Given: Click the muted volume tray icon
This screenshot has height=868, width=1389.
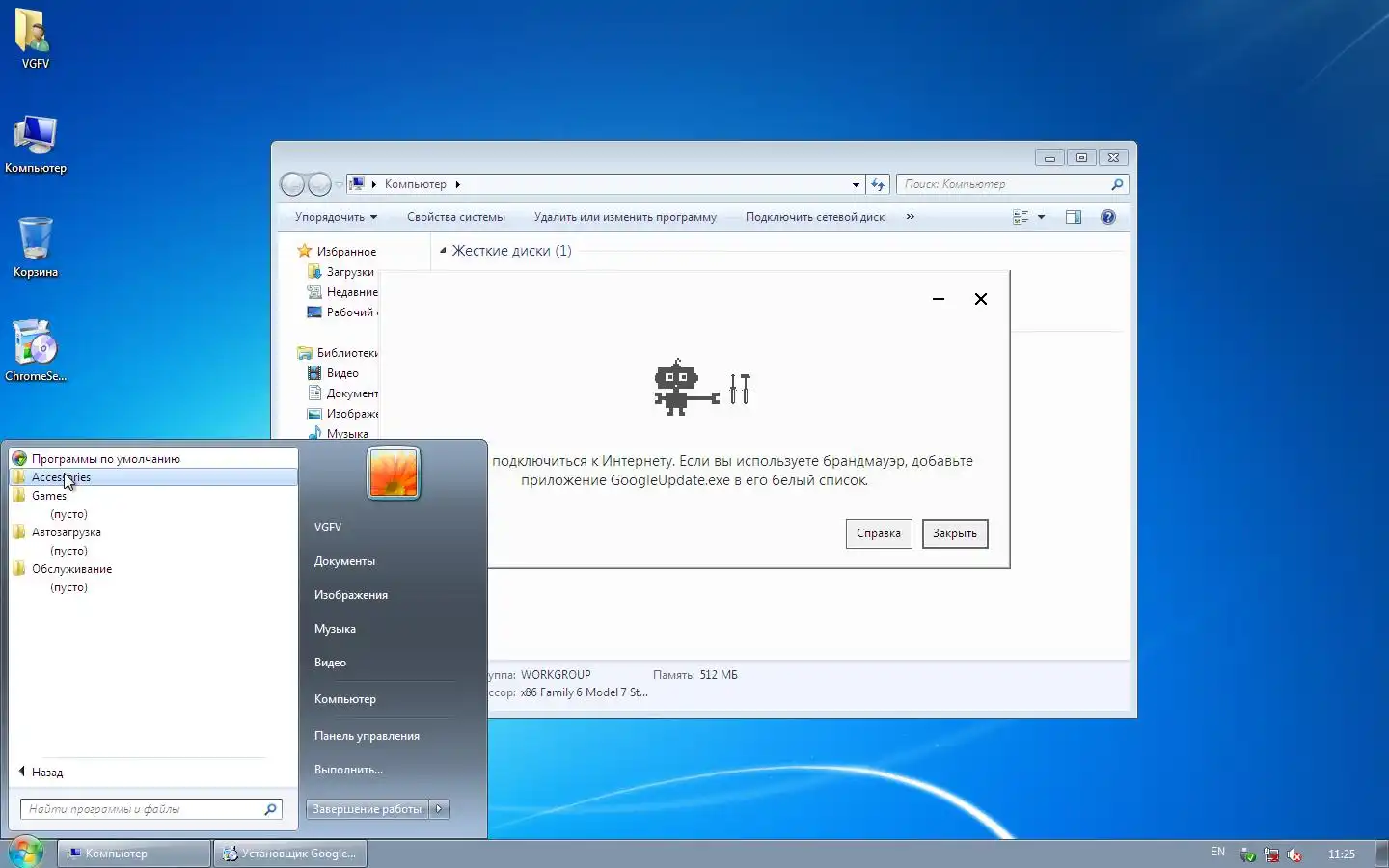Looking at the screenshot, I should [x=1294, y=854].
